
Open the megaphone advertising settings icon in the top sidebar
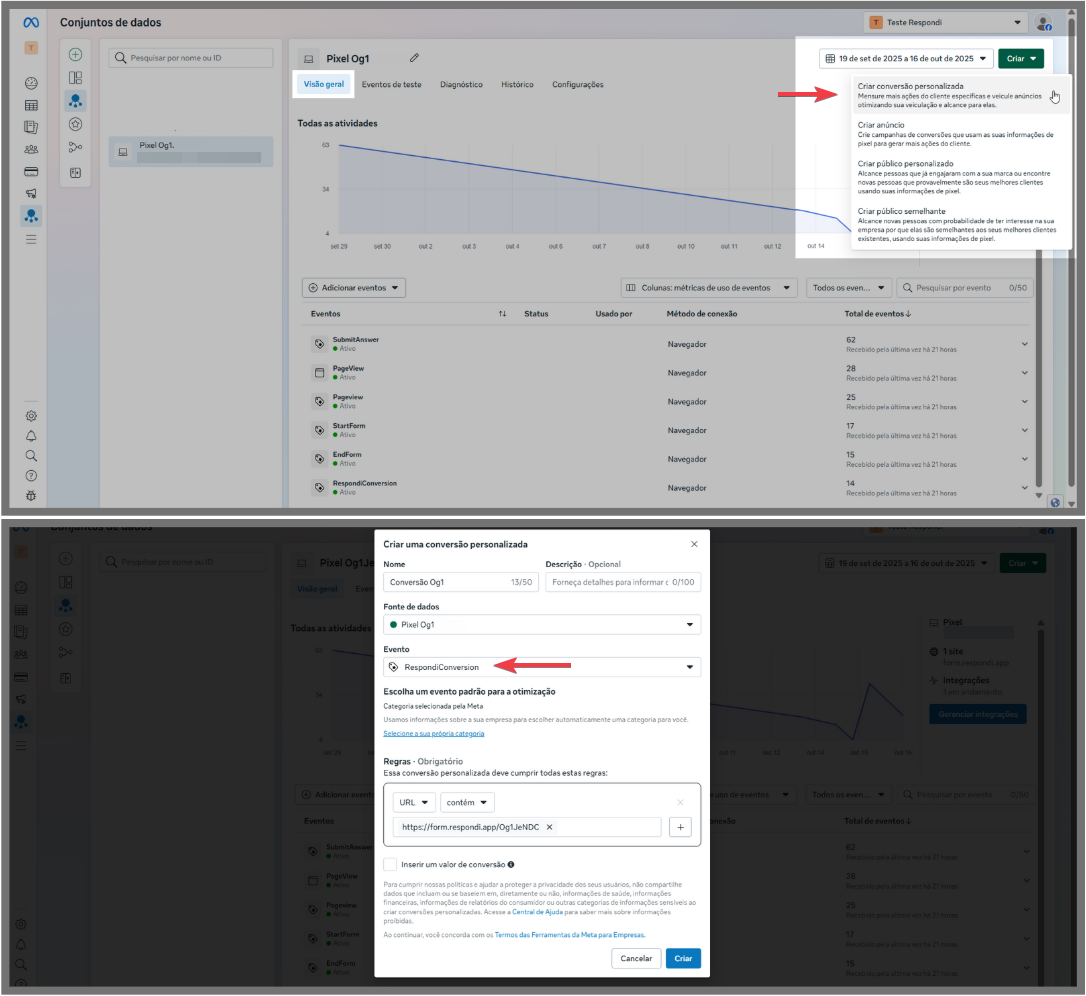tap(31, 194)
